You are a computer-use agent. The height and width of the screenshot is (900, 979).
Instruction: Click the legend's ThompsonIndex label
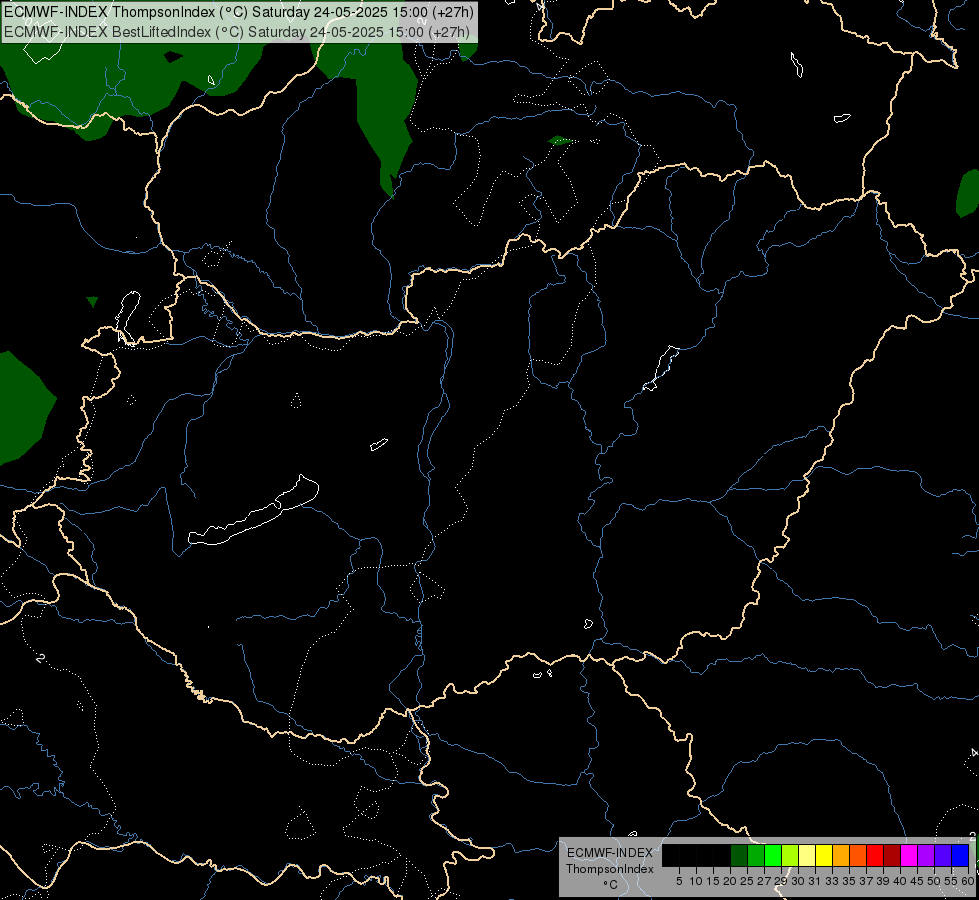[610, 869]
